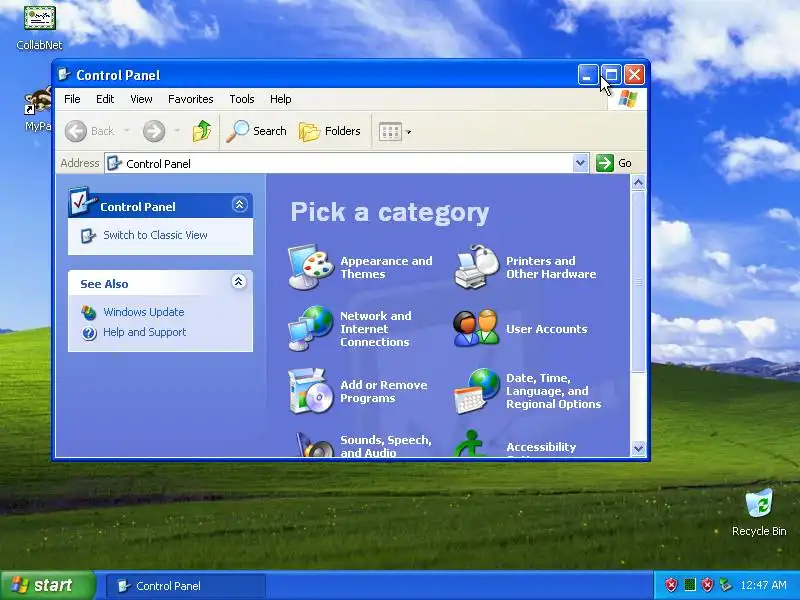Open the Tools menu
Screen dimensions: 800x600
coord(242,99)
